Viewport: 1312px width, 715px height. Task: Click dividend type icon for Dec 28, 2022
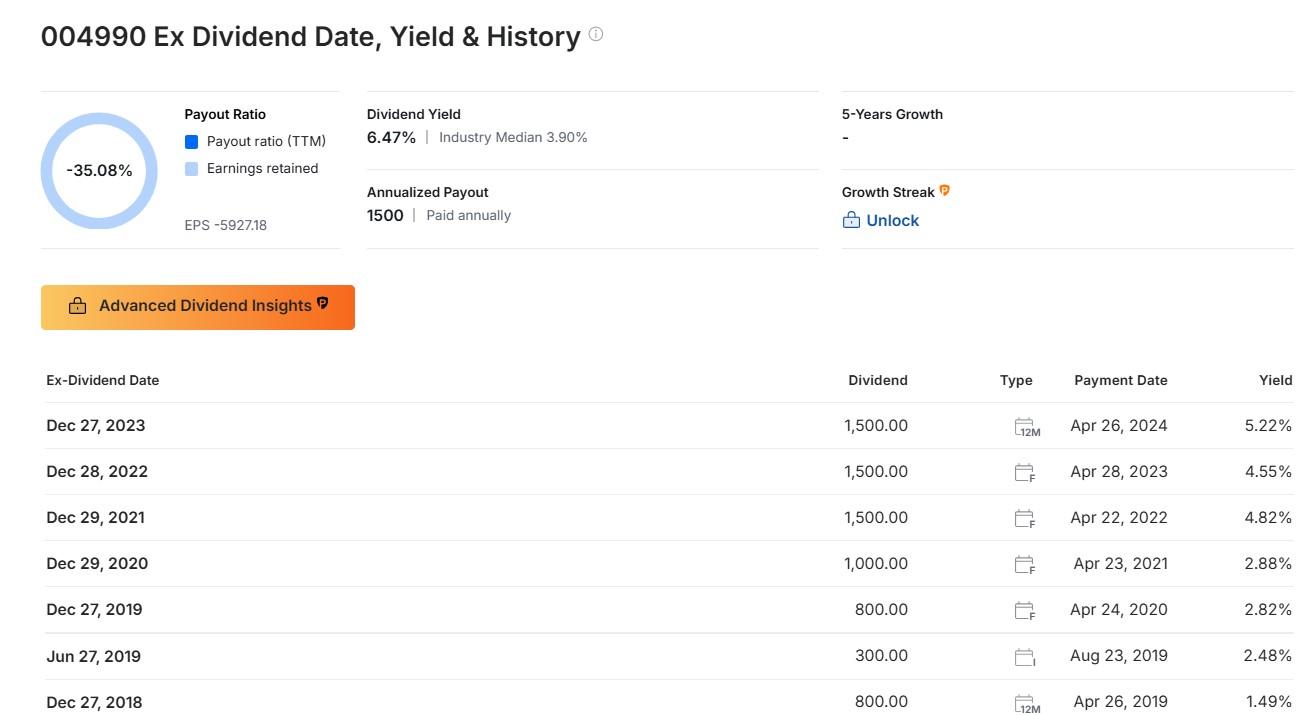pyautogui.click(x=1024, y=473)
